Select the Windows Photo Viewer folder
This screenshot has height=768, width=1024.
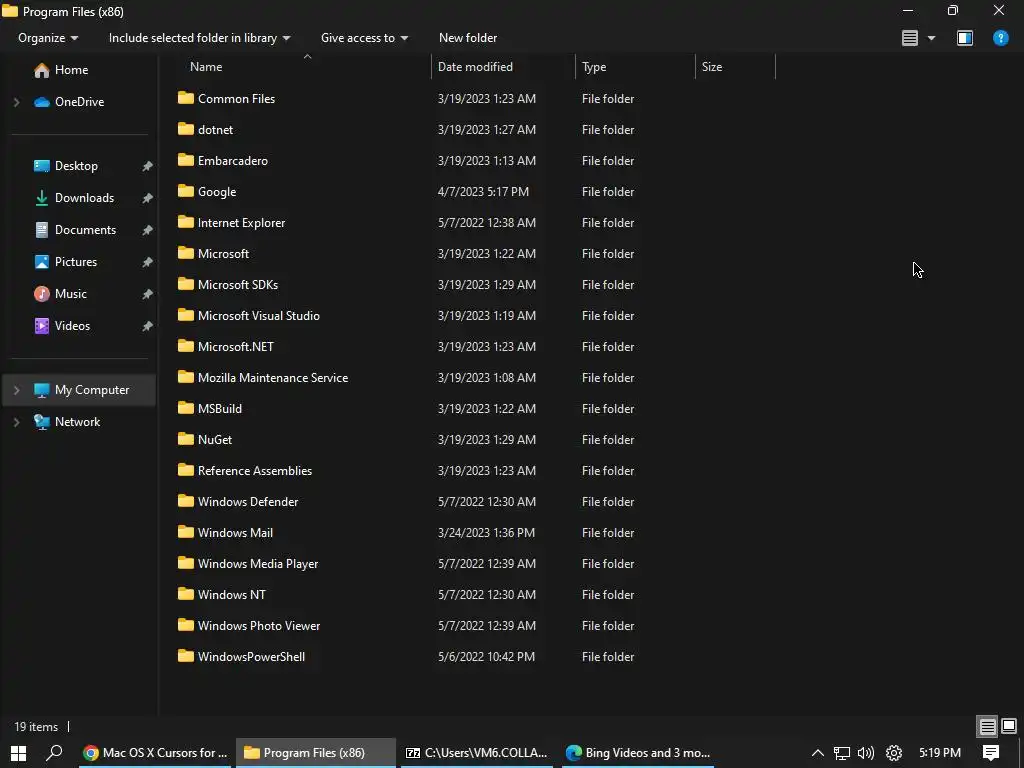pos(259,626)
